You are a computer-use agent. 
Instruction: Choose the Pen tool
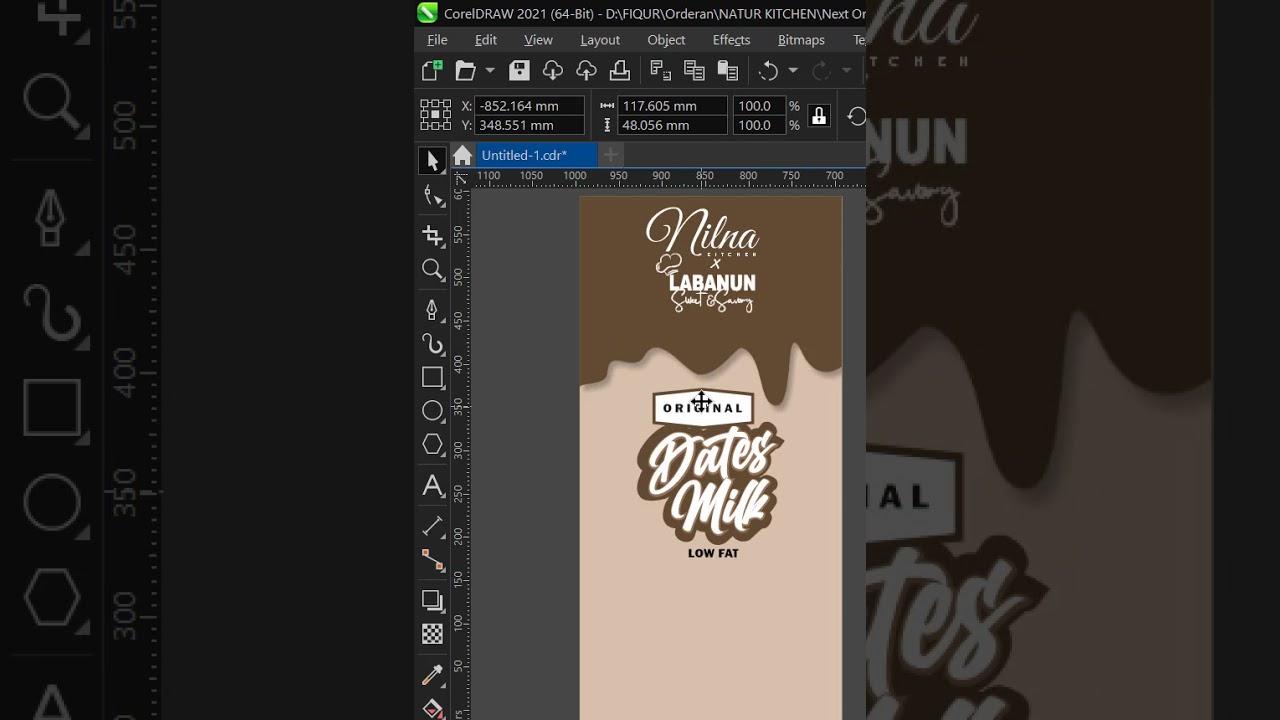coord(432,310)
